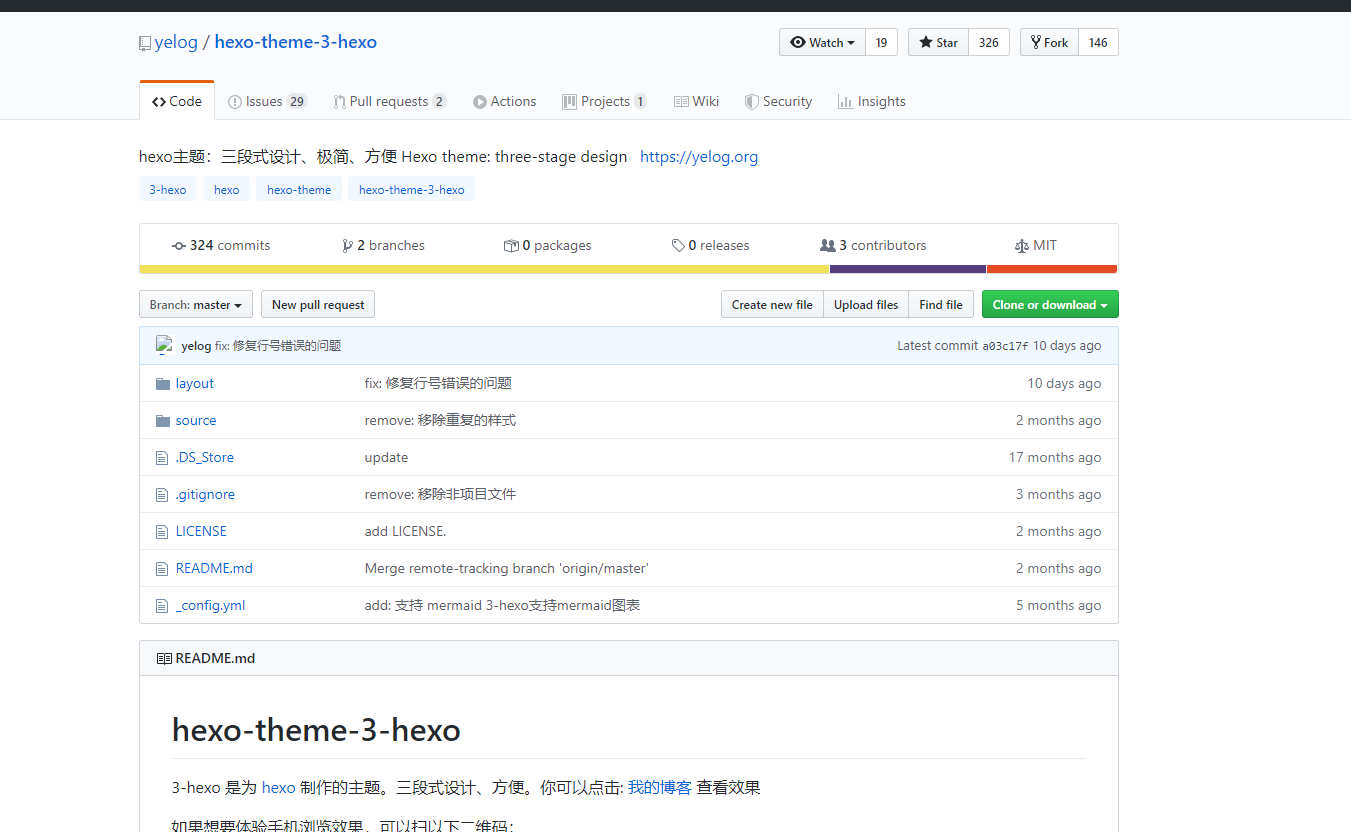Open the Actions tab

click(x=505, y=101)
